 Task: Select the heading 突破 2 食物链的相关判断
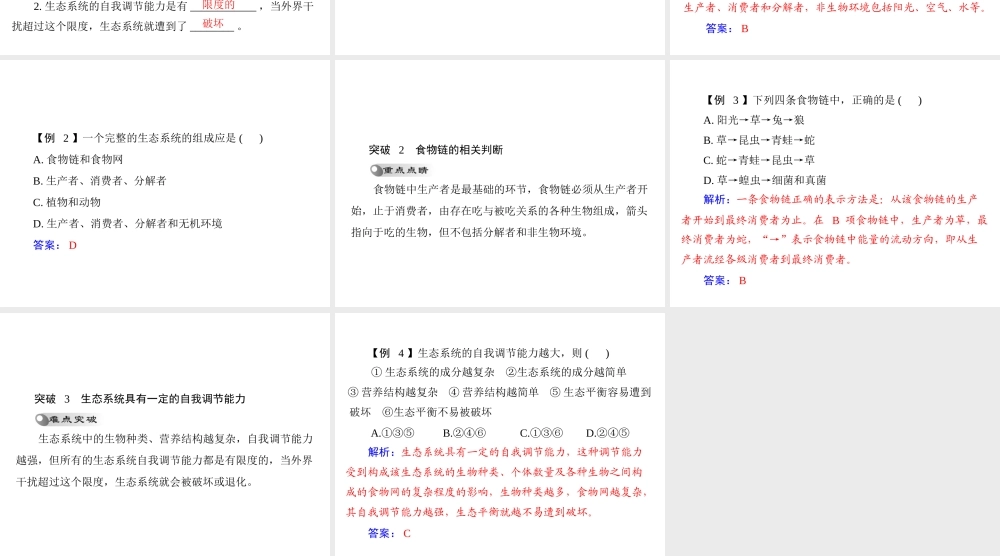click(x=436, y=150)
